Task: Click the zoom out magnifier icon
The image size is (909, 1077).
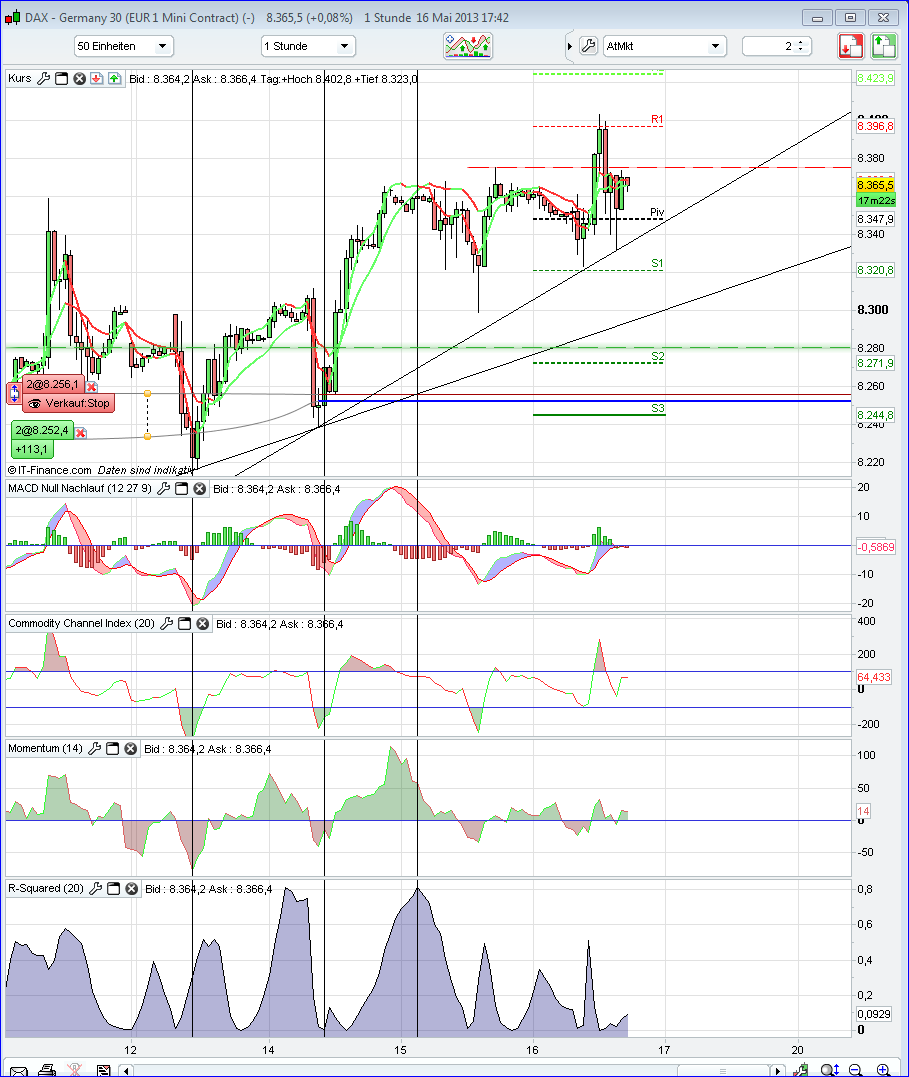Action: 855,1069
